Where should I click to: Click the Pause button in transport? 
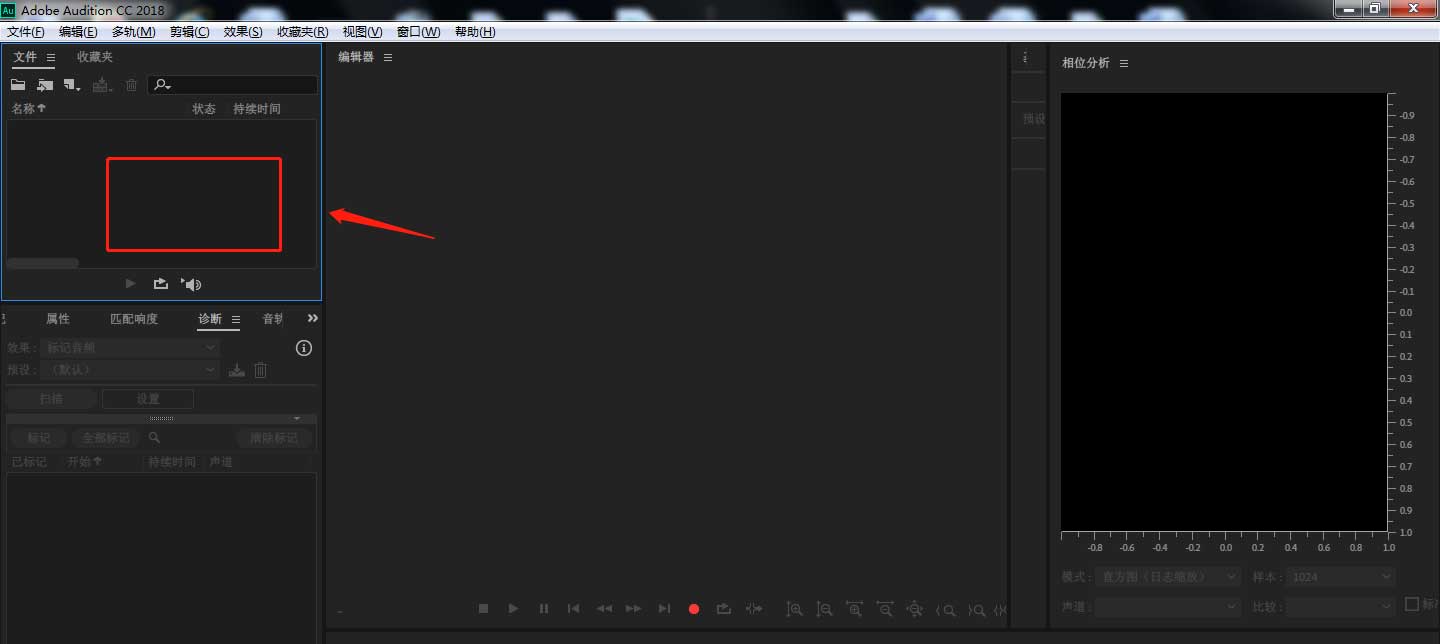pos(544,608)
